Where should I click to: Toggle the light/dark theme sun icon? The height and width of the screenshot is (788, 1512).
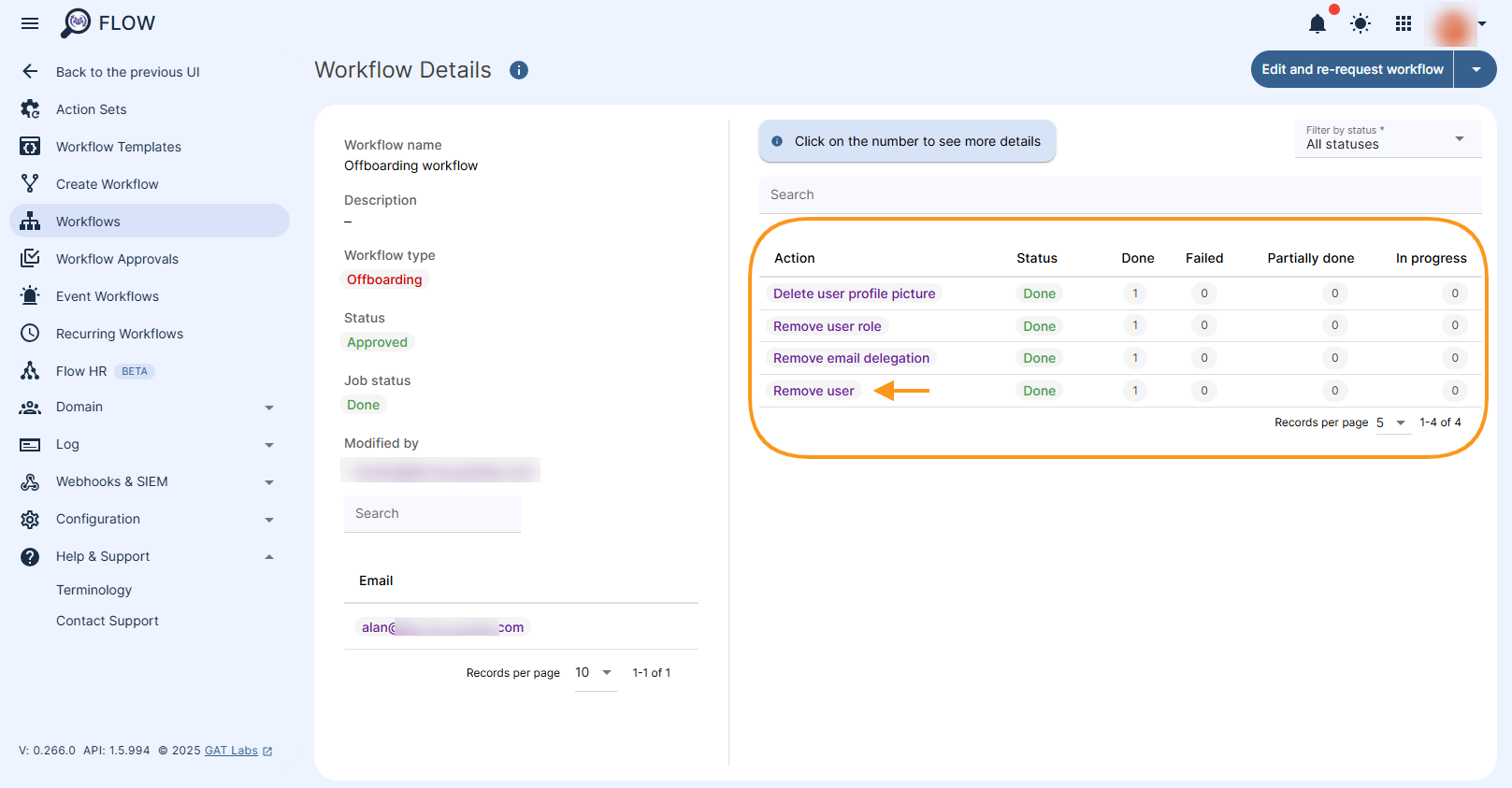[x=1361, y=23]
